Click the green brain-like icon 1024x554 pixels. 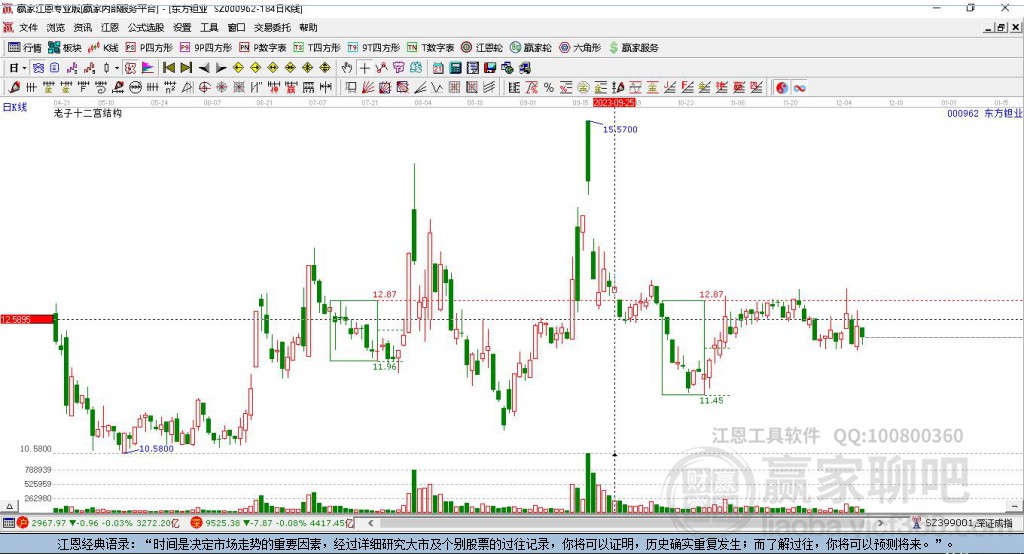(416, 68)
